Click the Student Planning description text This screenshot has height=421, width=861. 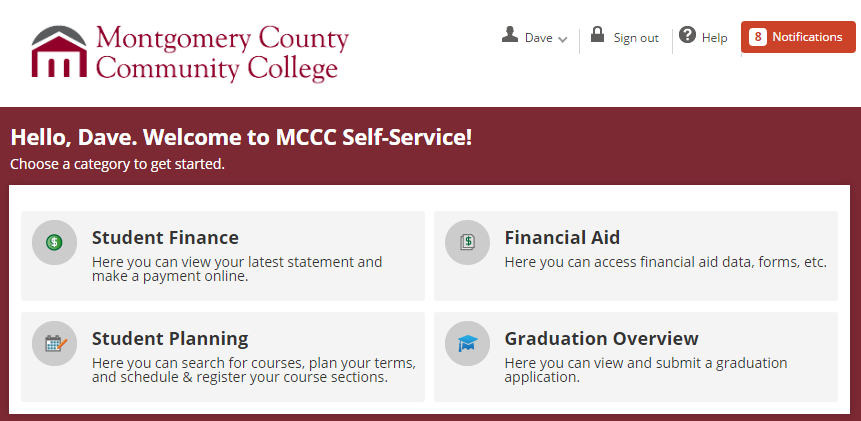pos(254,371)
